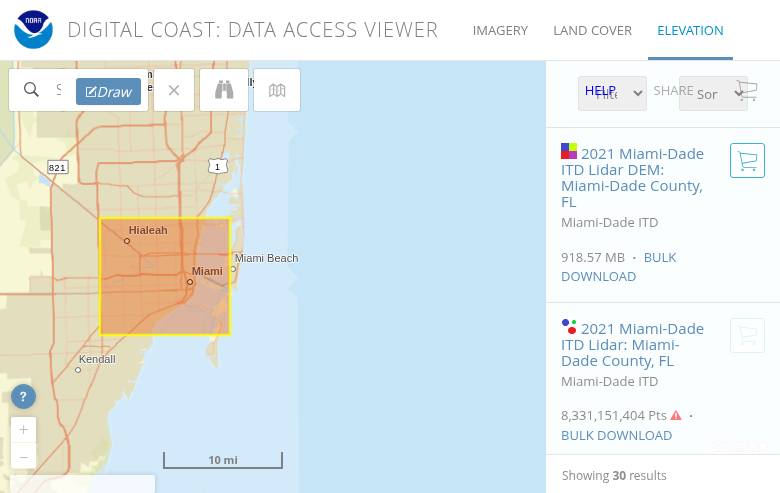Click the red warning icon beside points count
Viewport: 780px width, 493px height.
[676, 415]
